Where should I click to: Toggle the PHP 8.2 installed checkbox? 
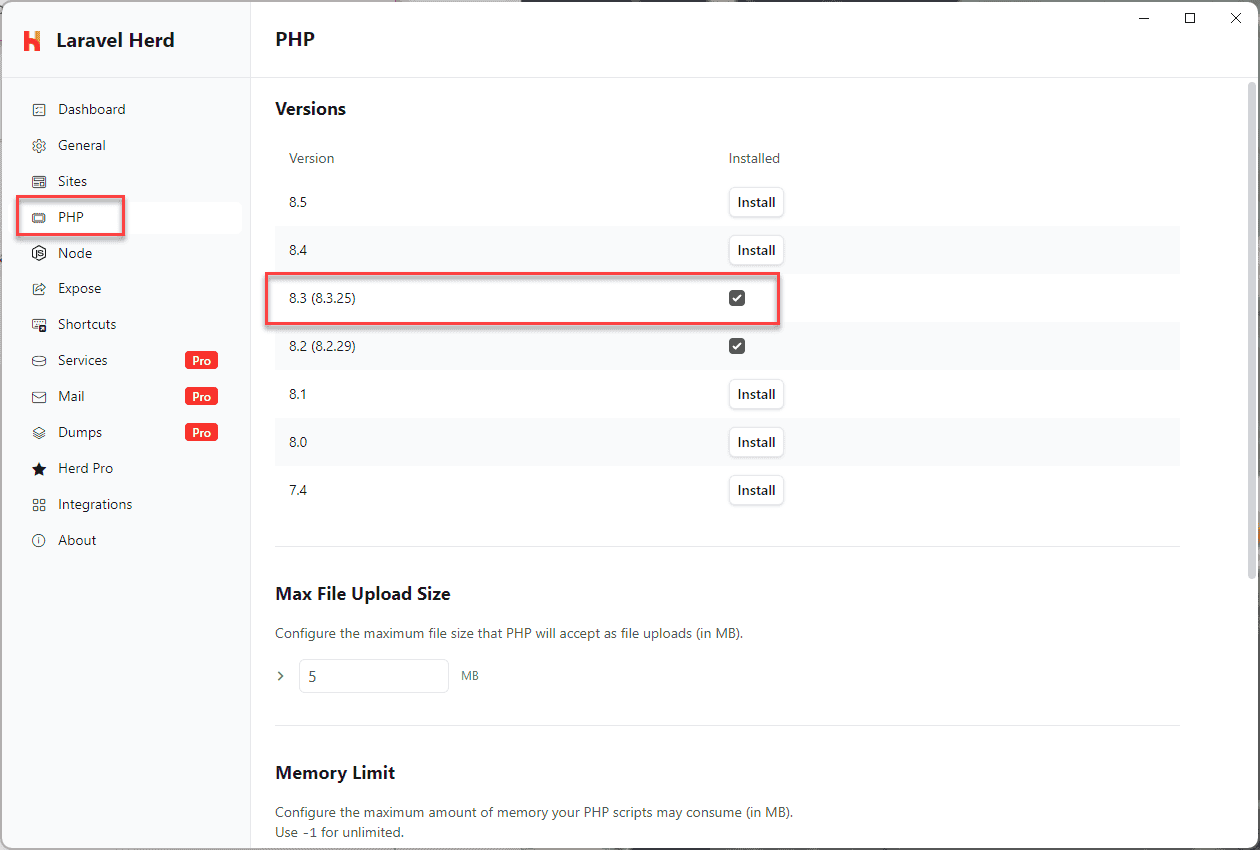737,346
